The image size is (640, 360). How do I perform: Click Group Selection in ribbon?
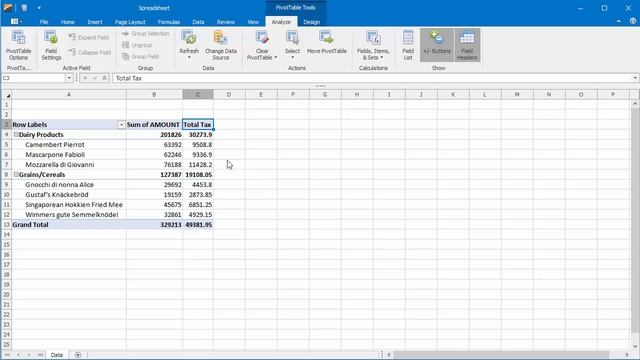(x=145, y=33)
